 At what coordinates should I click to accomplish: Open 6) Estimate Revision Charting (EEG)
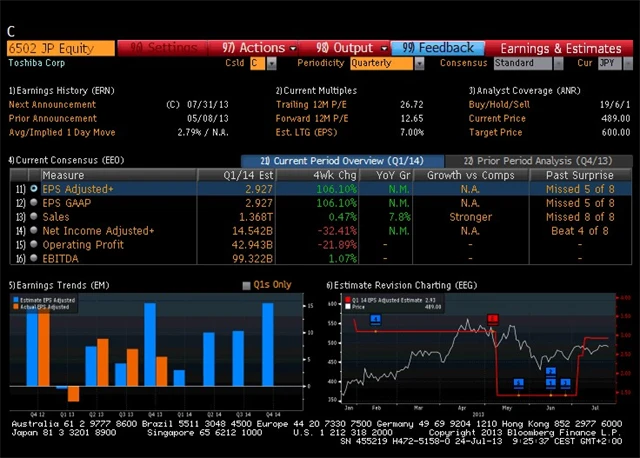(402, 285)
